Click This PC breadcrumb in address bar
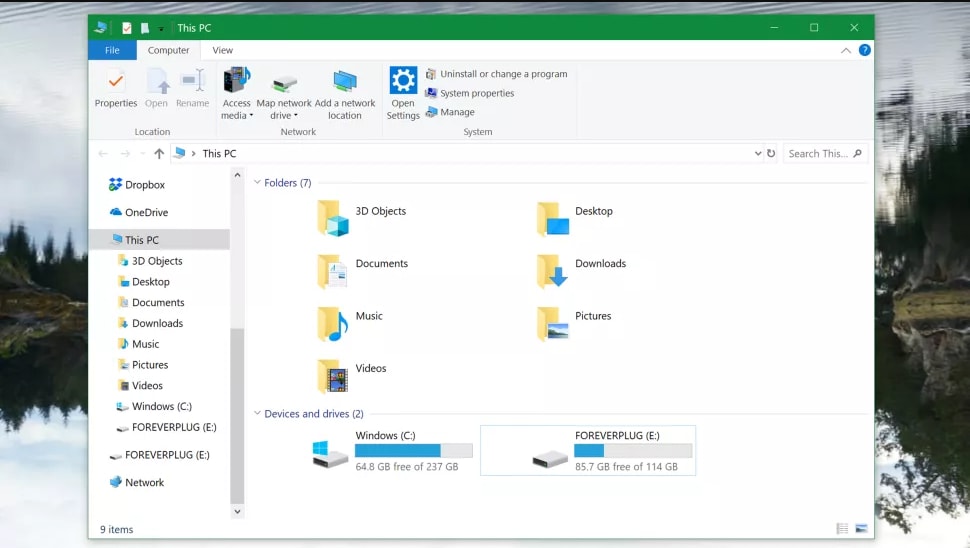970x548 pixels. [x=219, y=153]
